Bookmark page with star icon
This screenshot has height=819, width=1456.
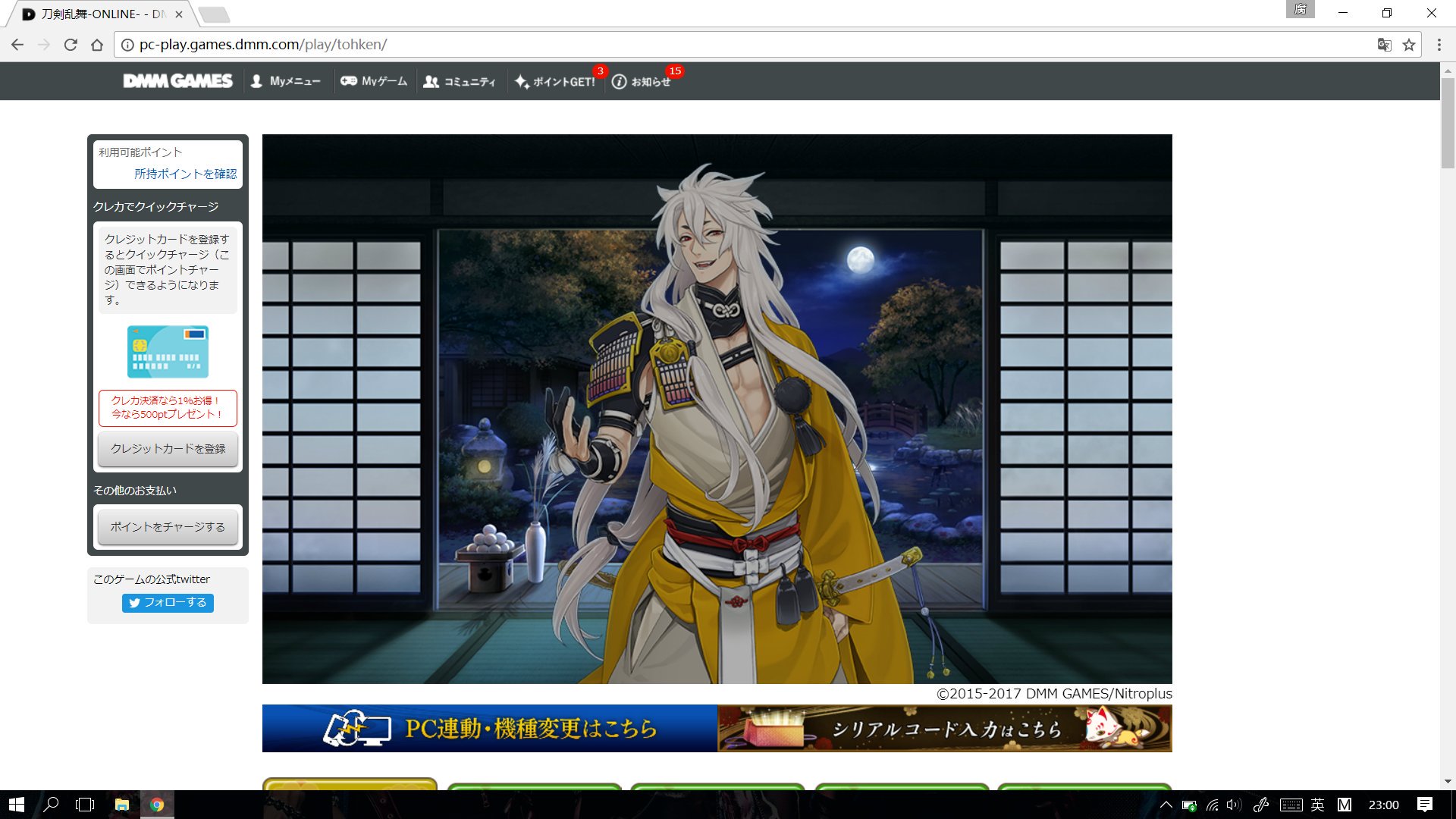tap(1409, 45)
